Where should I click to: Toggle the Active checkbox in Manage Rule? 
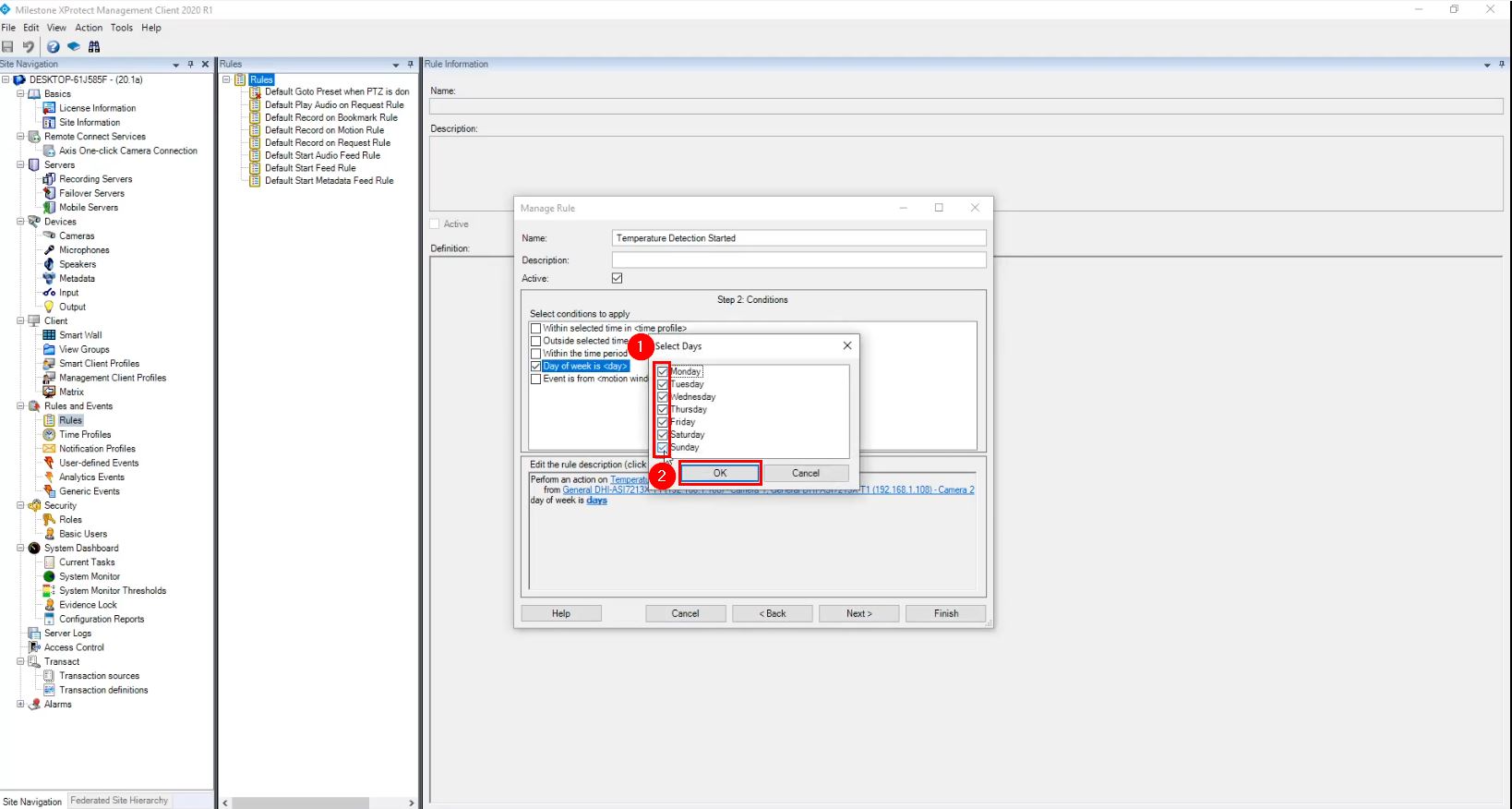pyautogui.click(x=617, y=278)
